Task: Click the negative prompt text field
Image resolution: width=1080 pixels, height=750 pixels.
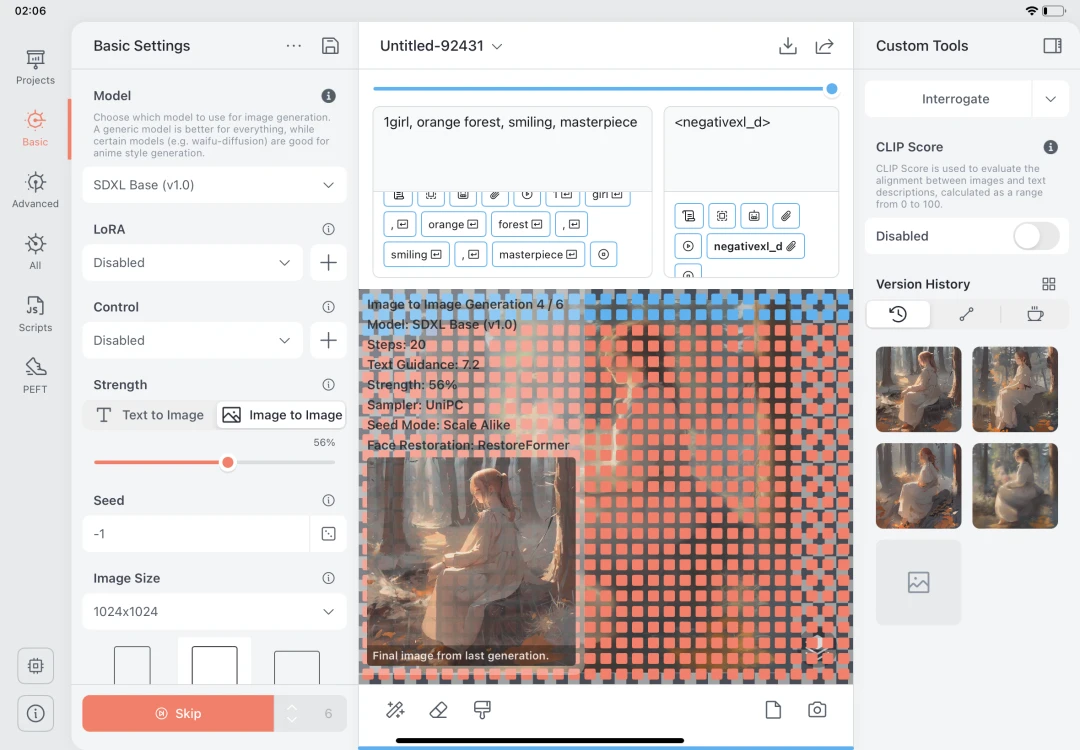Action: click(x=751, y=149)
